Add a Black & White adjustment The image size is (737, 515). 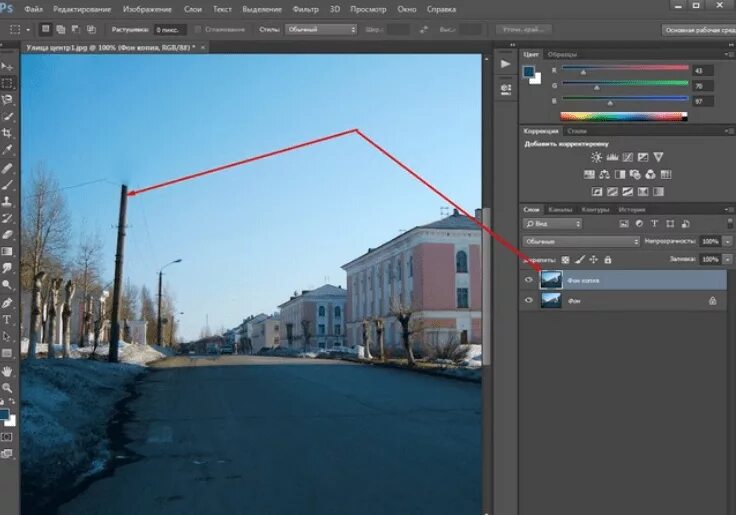620,175
